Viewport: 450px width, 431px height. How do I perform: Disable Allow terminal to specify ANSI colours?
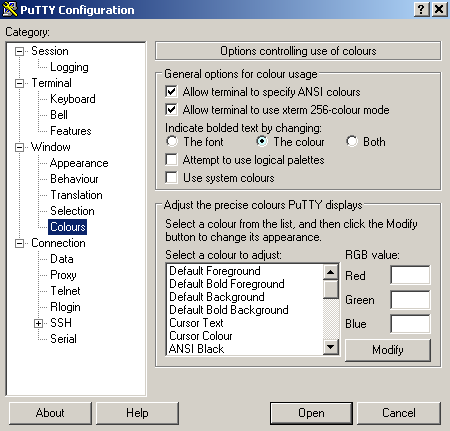171,91
